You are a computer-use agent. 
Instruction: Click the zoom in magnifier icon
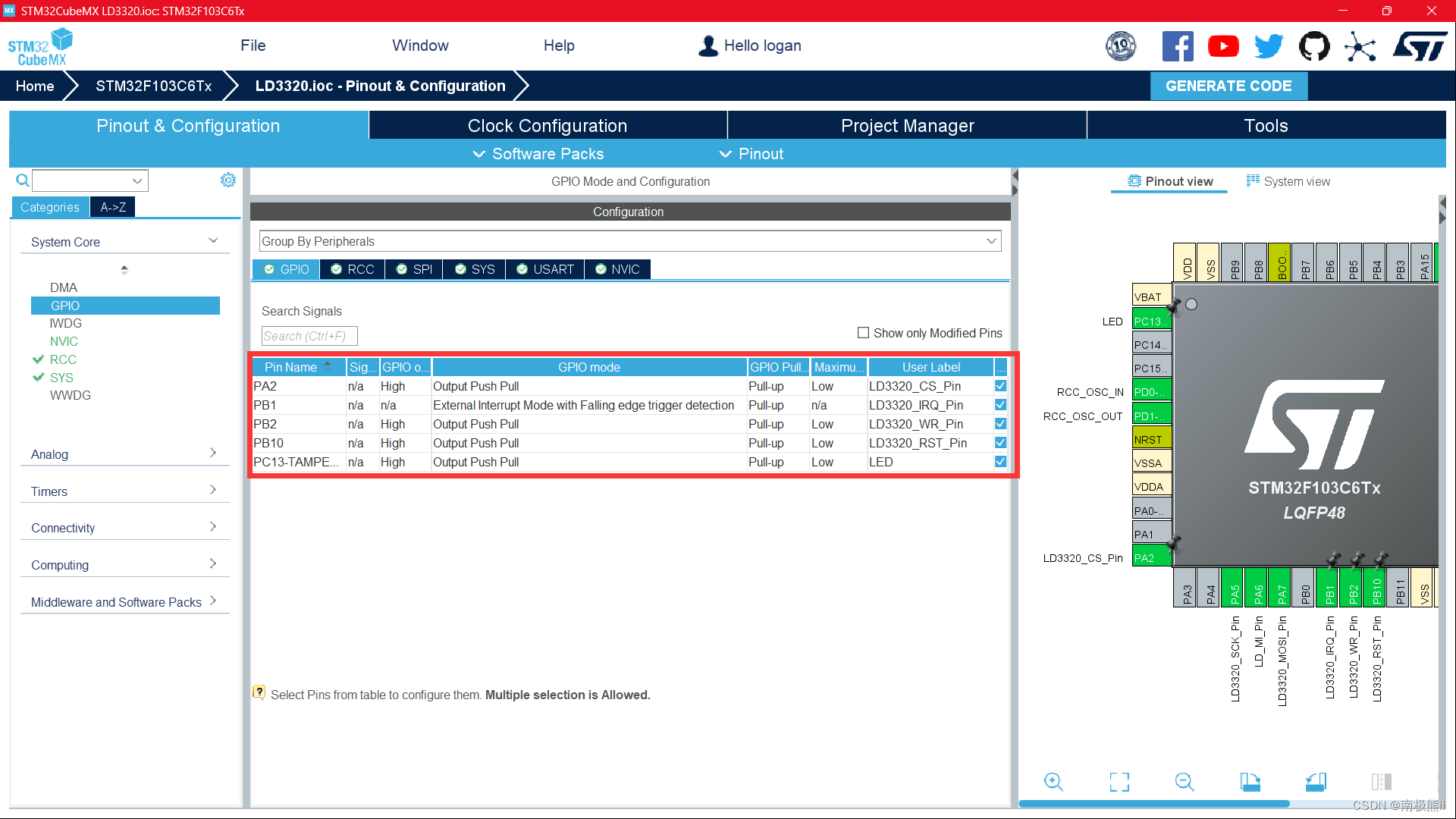pyautogui.click(x=1053, y=782)
